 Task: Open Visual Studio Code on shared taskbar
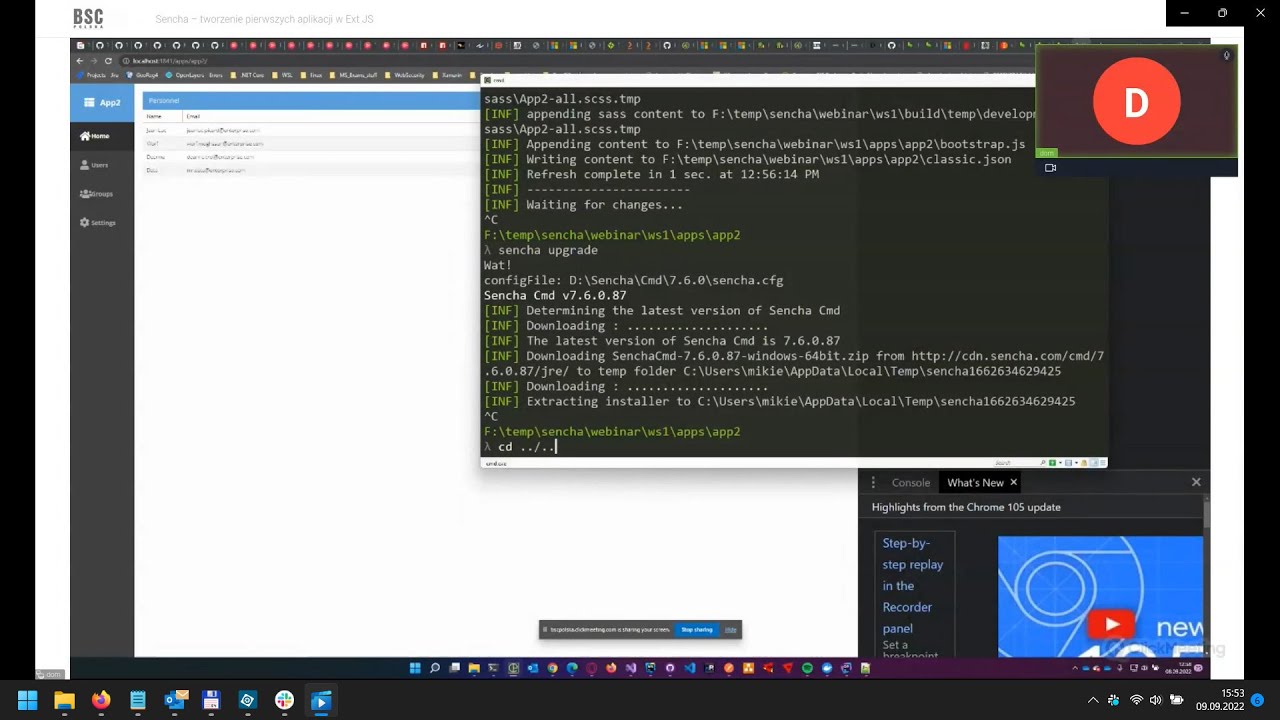(690, 668)
